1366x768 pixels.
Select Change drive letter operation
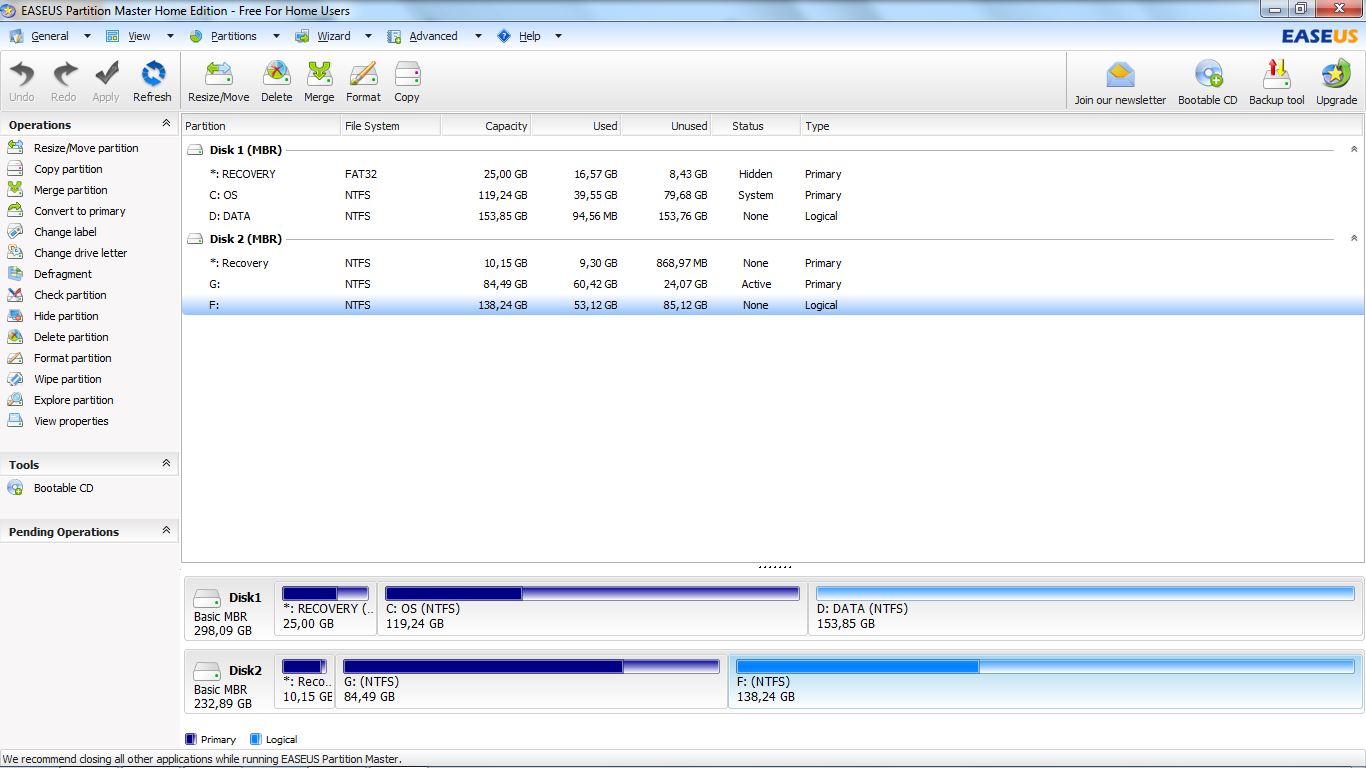tap(81, 253)
